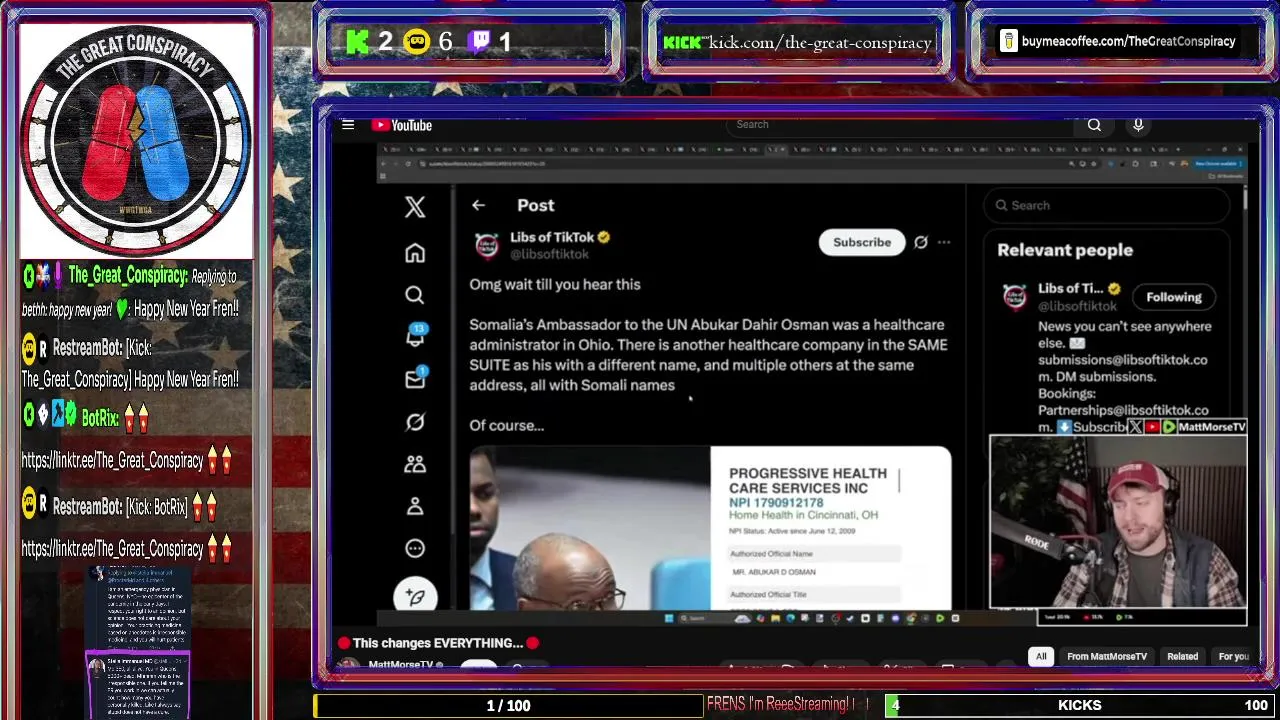Click the Twitch viewer count icon
Viewport: 1280px width, 720px height.
[479, 41]
